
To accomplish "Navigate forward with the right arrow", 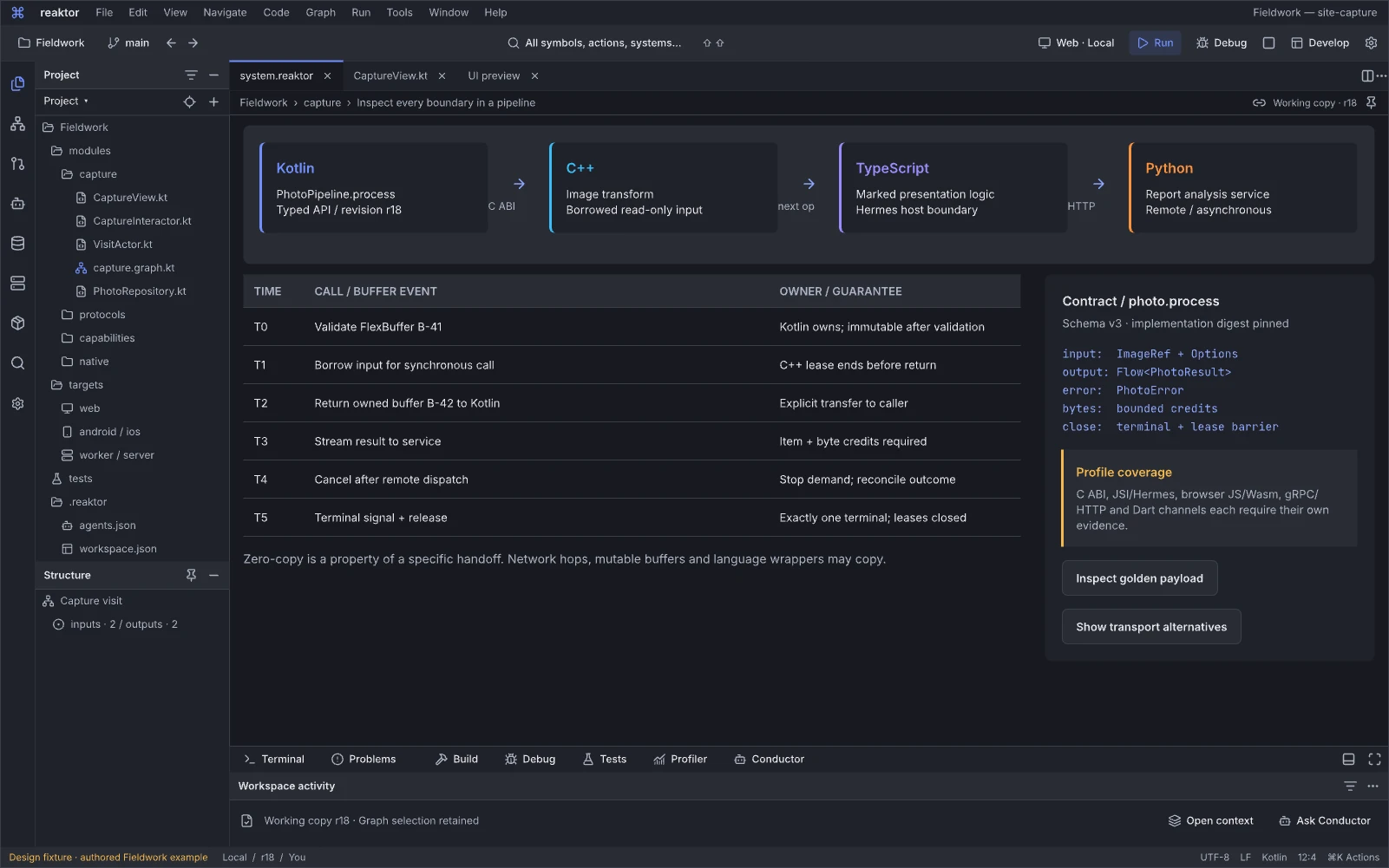I will click(193, 42).
